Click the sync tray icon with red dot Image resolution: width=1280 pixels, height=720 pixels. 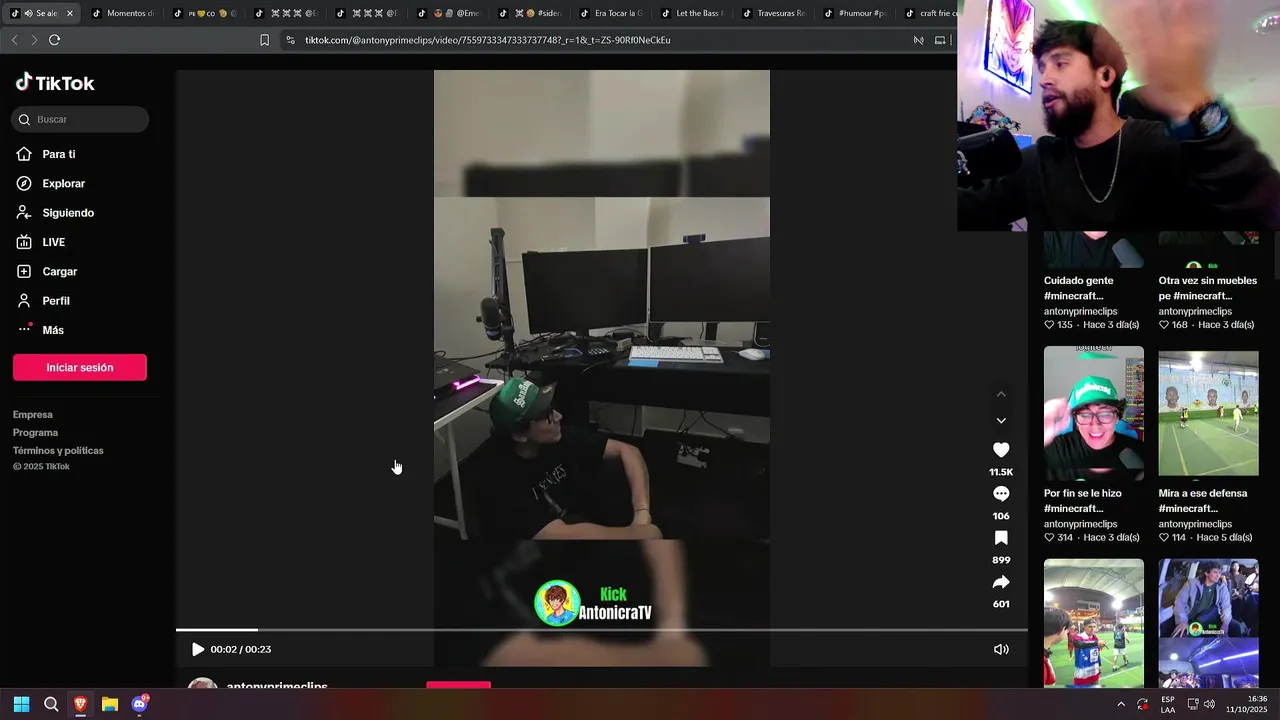[1143, 704]
